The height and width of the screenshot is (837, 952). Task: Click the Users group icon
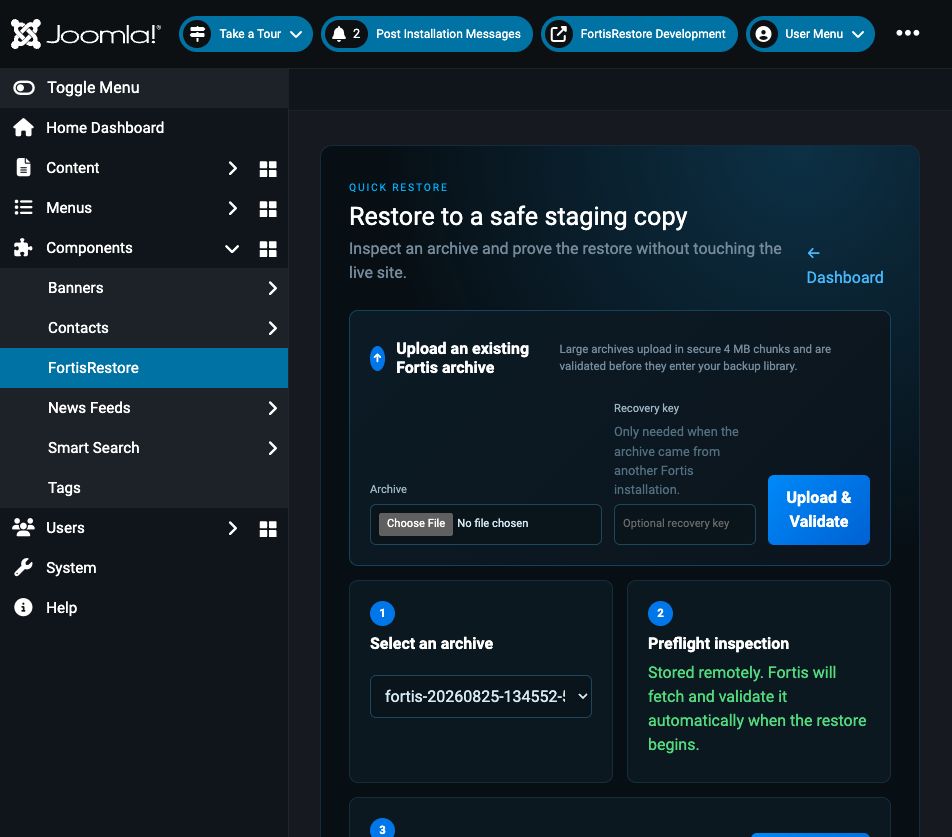click(24, 527)
